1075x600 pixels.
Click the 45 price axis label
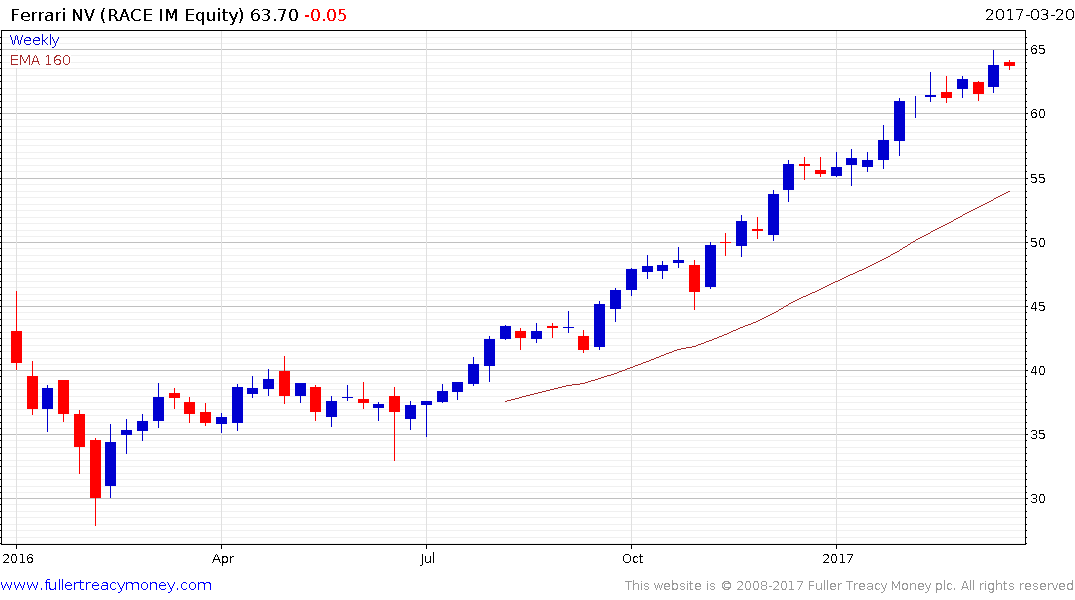(x=1037, y=307)
